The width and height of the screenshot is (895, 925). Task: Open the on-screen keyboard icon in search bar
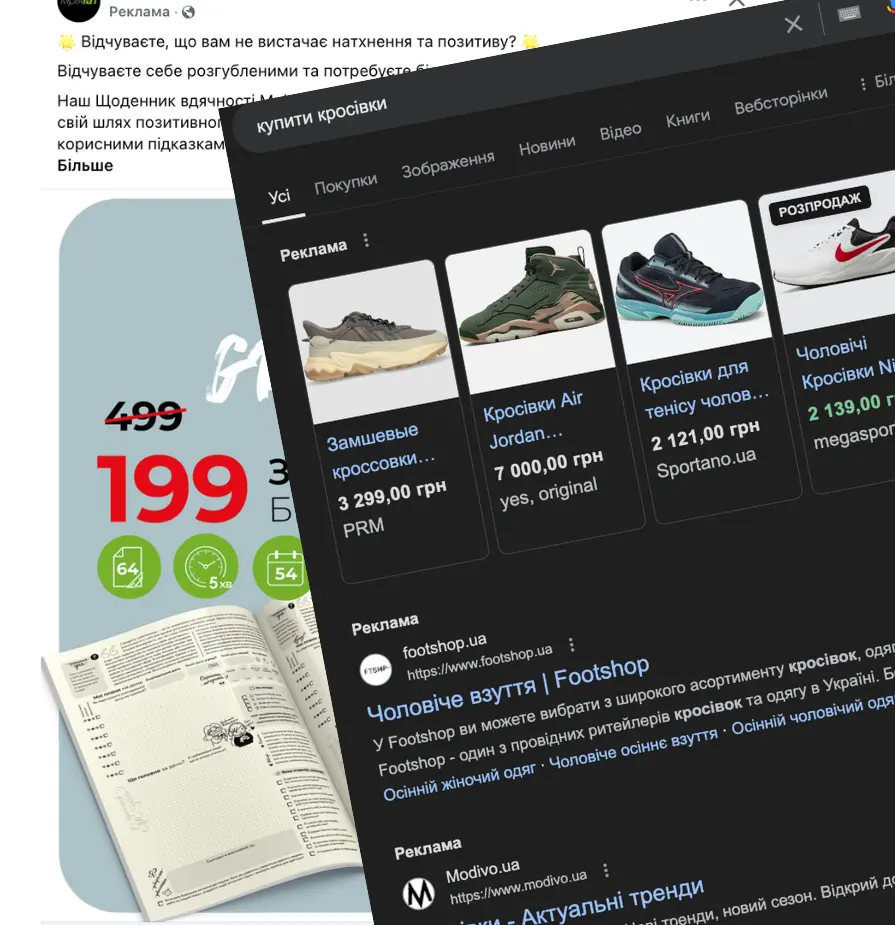[x=849, y=14]
